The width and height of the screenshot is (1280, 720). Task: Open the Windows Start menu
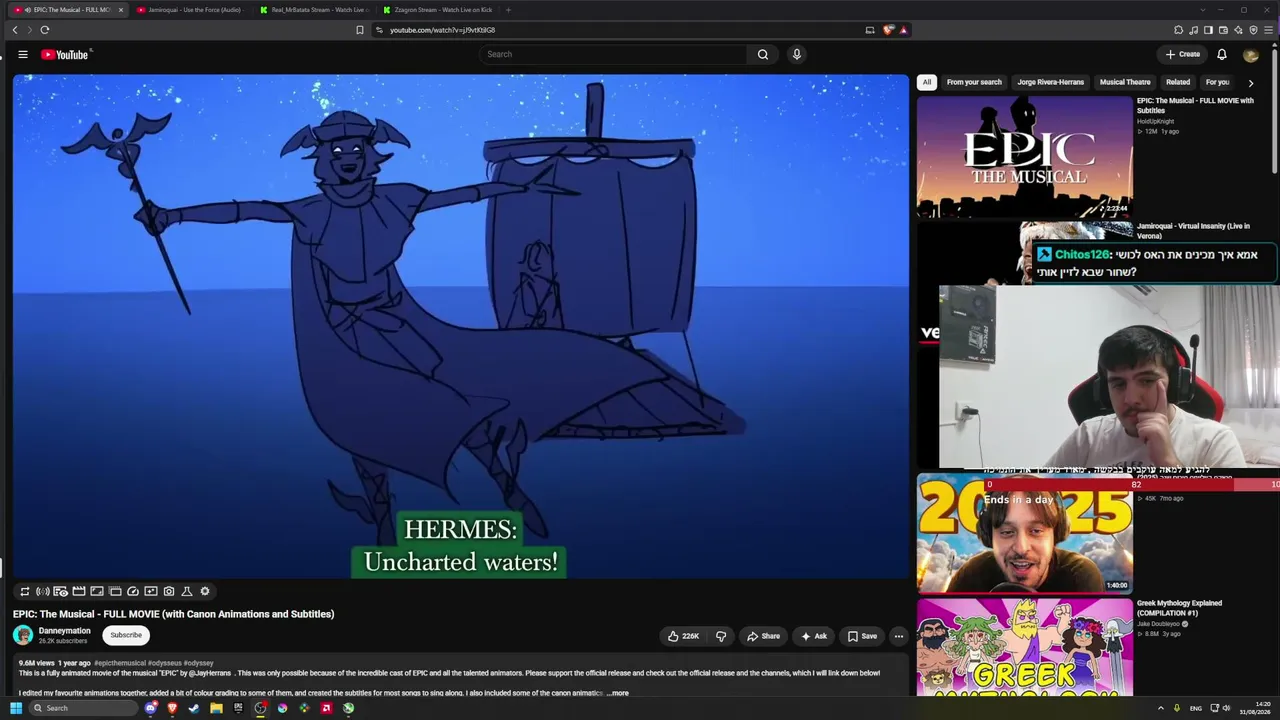pos(16,708)
